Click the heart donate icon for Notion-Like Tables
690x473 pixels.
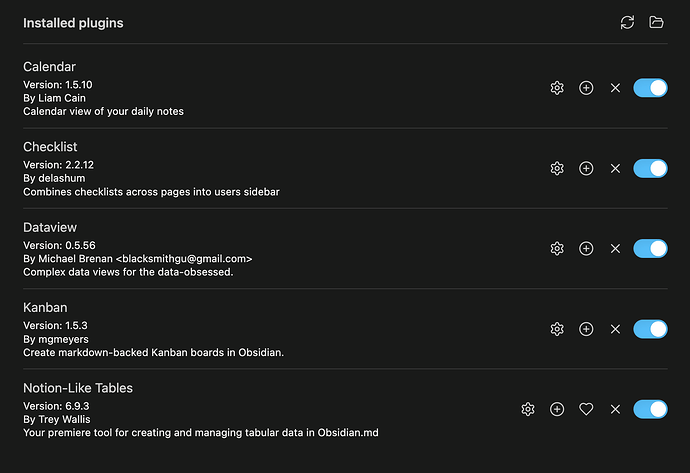586,409
